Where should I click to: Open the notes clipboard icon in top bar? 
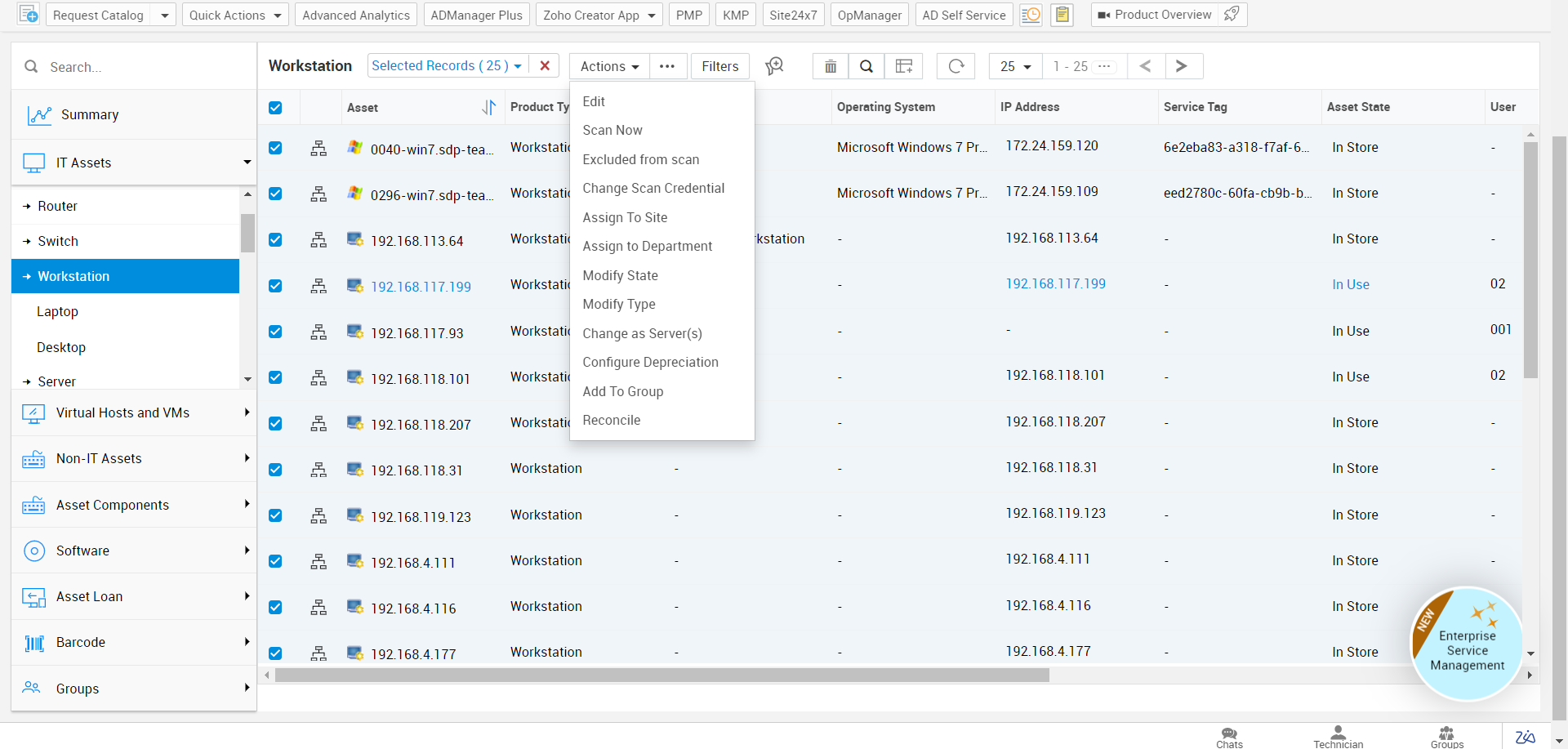pos(1062,15)
